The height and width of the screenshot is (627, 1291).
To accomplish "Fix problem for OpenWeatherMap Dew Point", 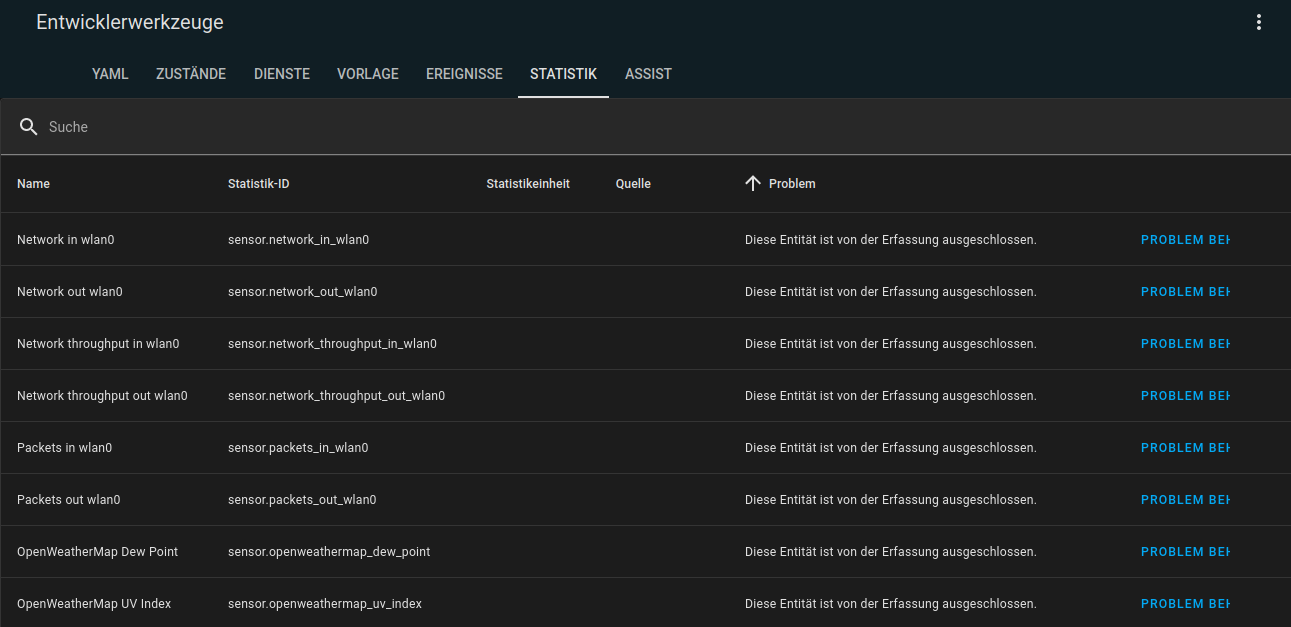I will (1184, 552).
